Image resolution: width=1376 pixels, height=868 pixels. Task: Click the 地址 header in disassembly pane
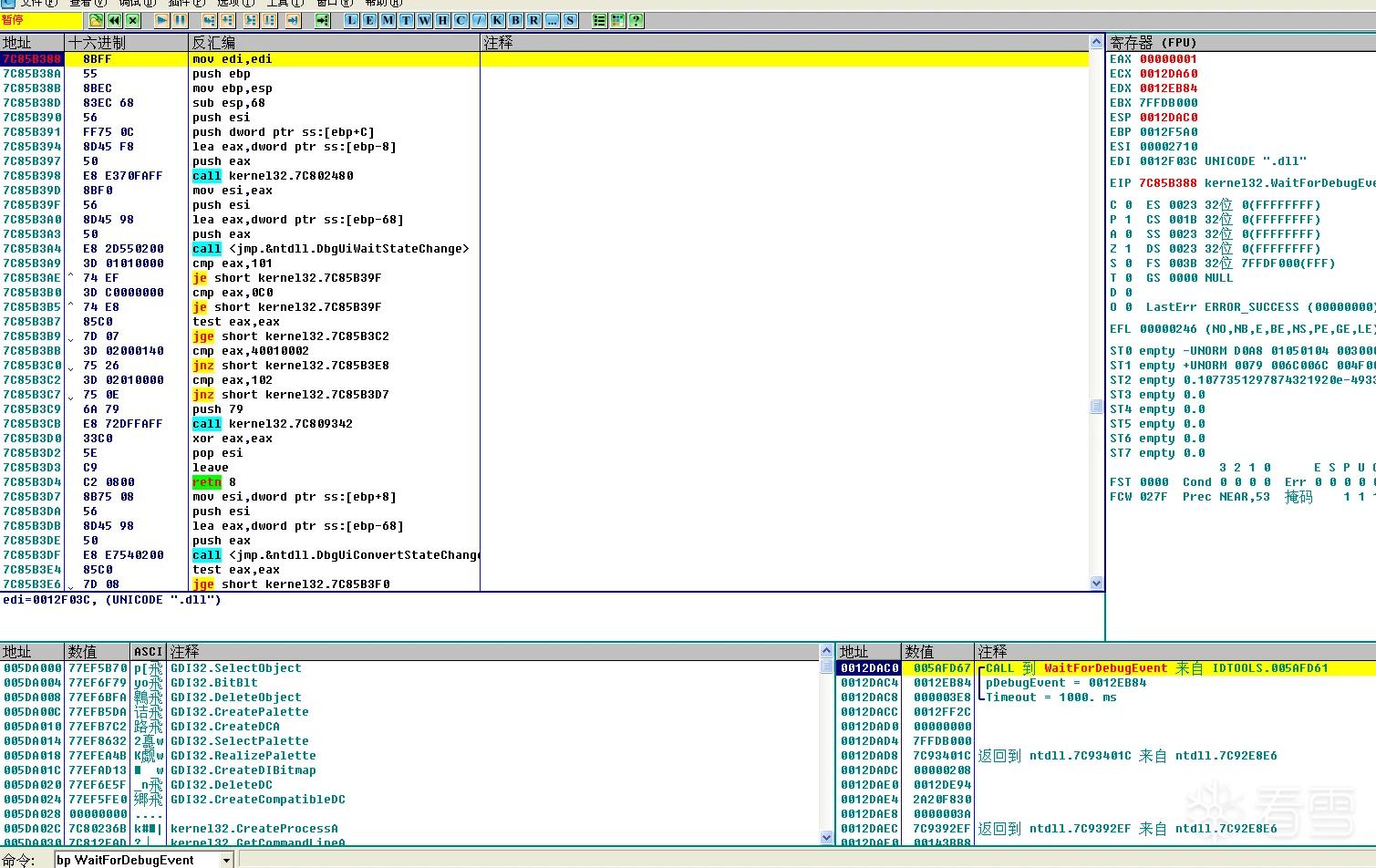point(33,43)
